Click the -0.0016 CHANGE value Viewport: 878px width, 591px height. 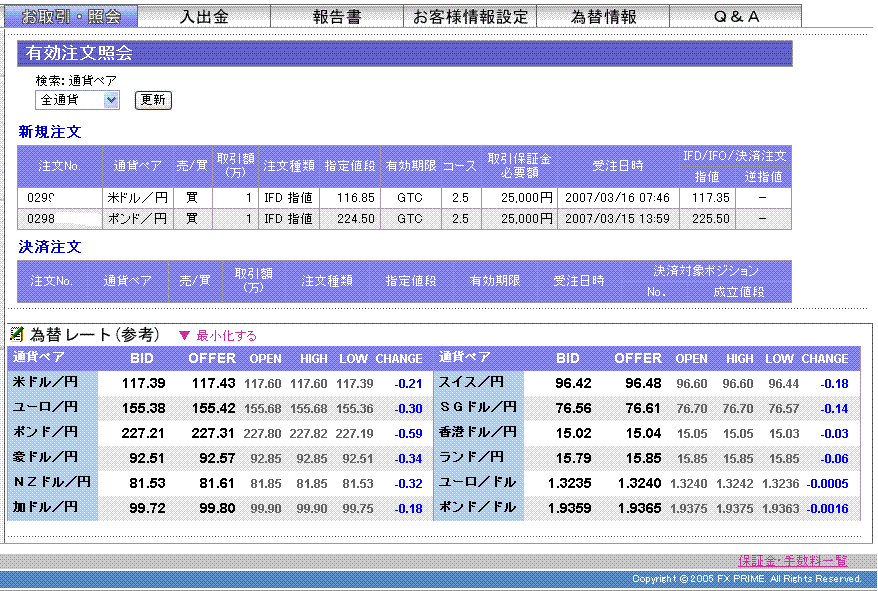828,509
